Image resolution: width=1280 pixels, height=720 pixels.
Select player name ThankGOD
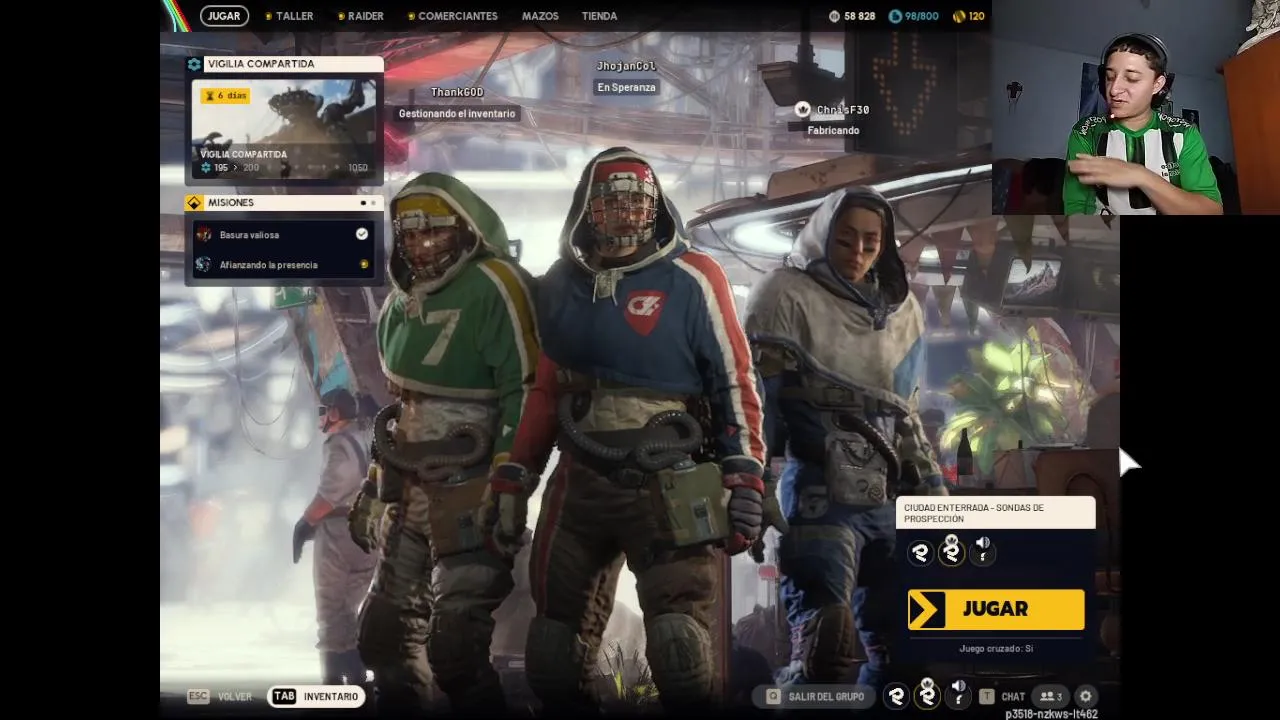click(457, 92)
